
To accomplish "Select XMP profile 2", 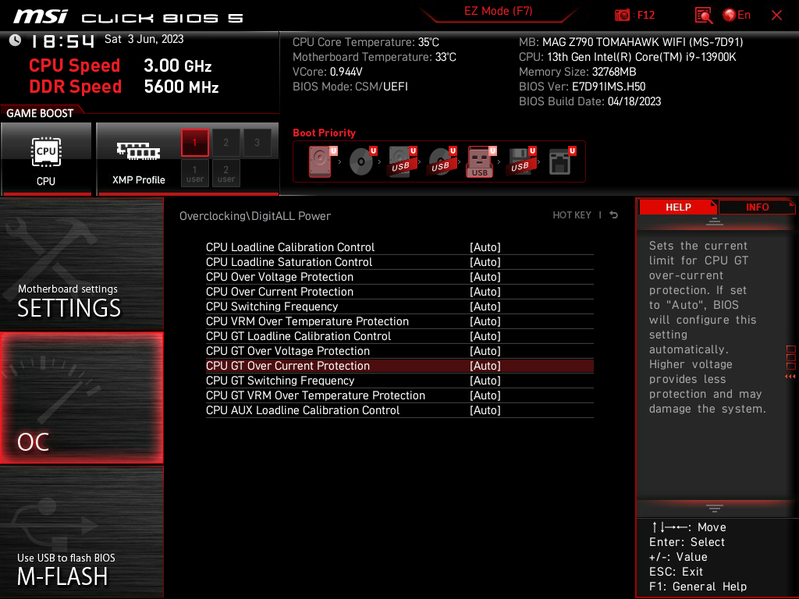I will pos(226,143).
